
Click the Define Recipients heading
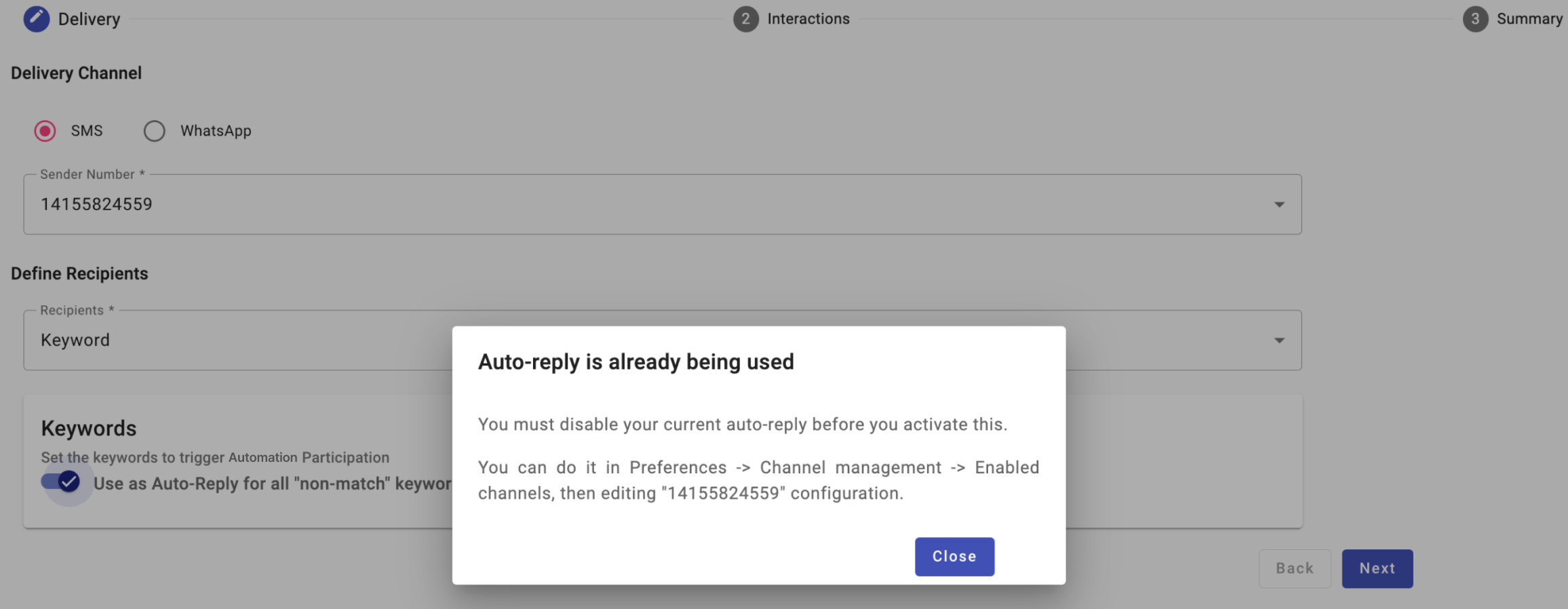[79, 273]
